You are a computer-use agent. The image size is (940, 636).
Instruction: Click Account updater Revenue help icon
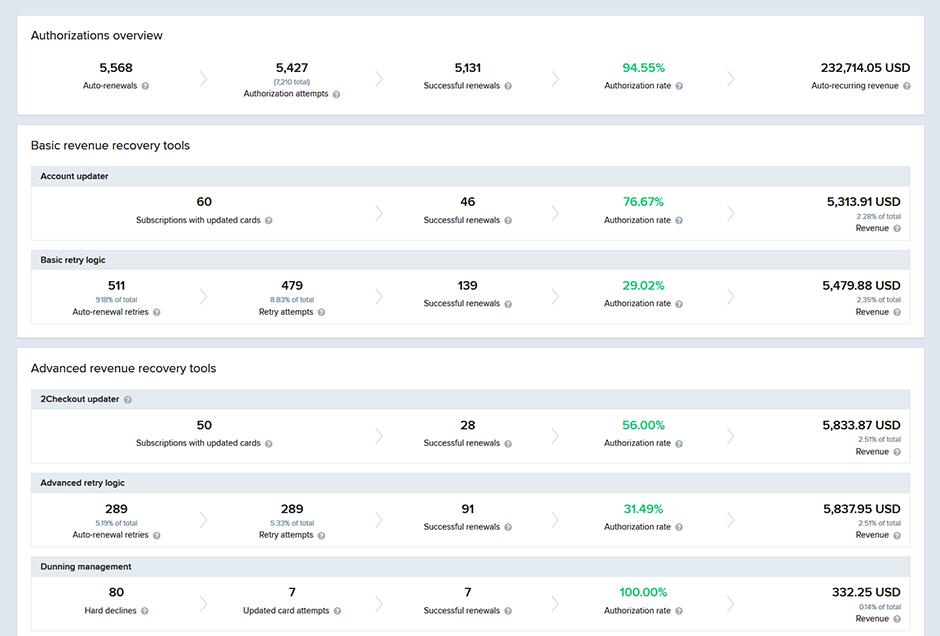pyautogui.click(x=897, y=229)
